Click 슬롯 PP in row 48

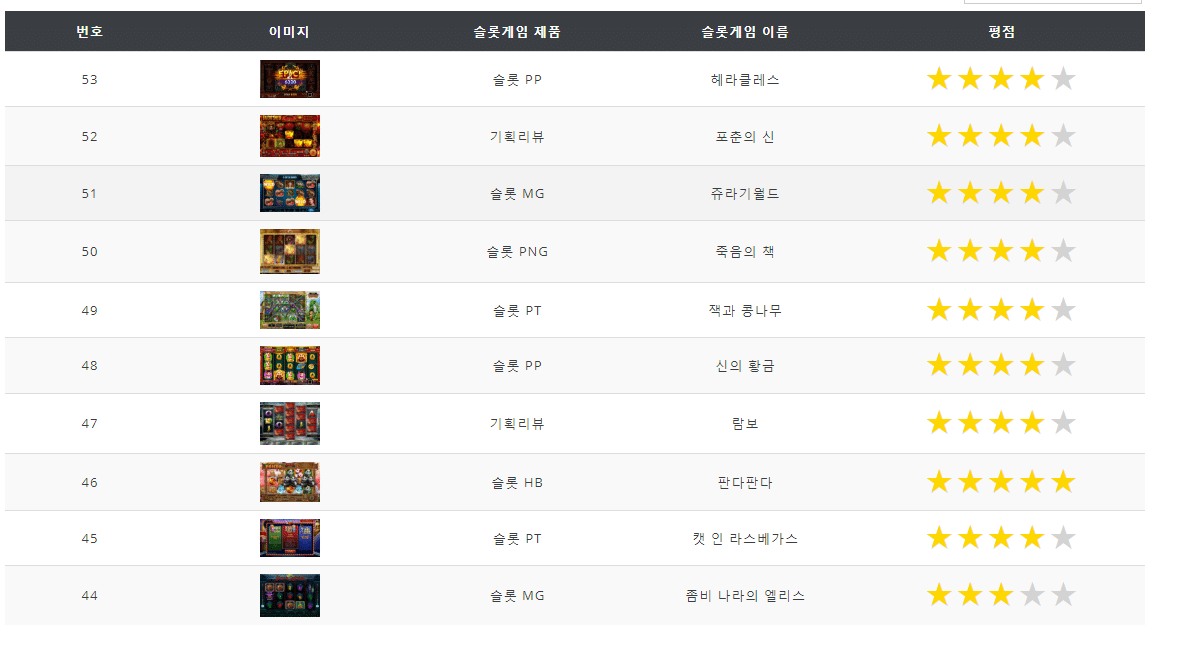[517, 366]
